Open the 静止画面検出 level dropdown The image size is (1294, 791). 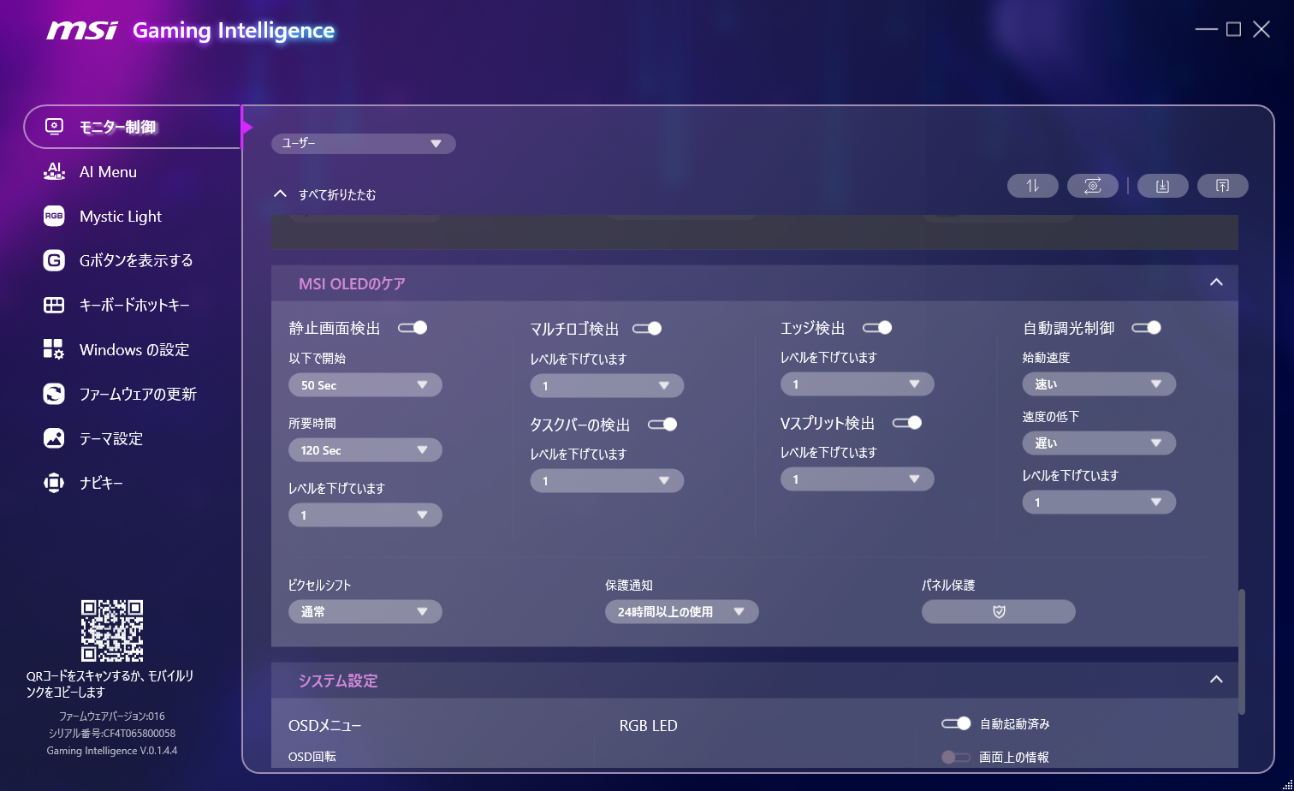365,515
